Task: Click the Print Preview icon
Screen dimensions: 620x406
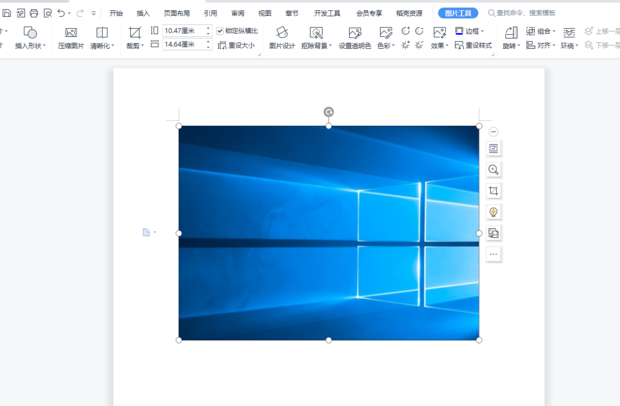Action: tap(48, 13)
